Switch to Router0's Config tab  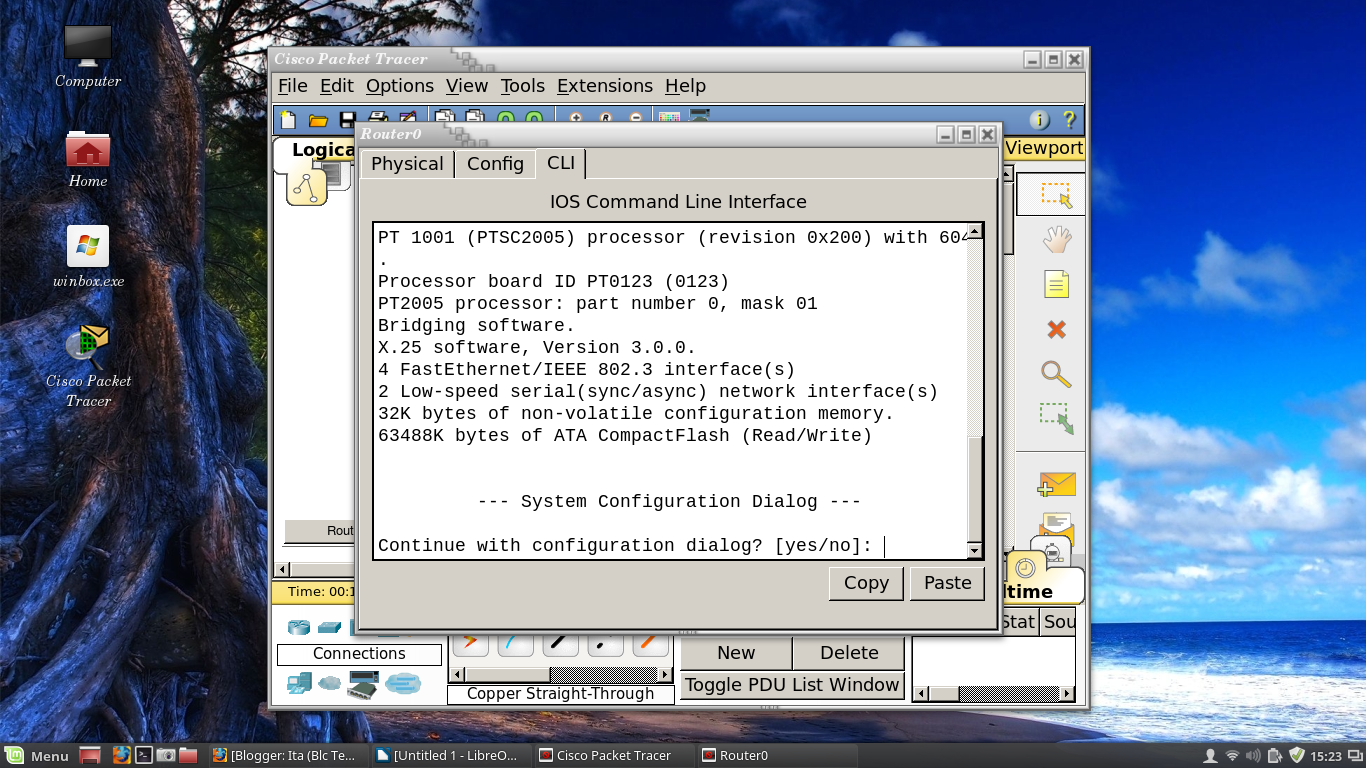click(495, 163)
